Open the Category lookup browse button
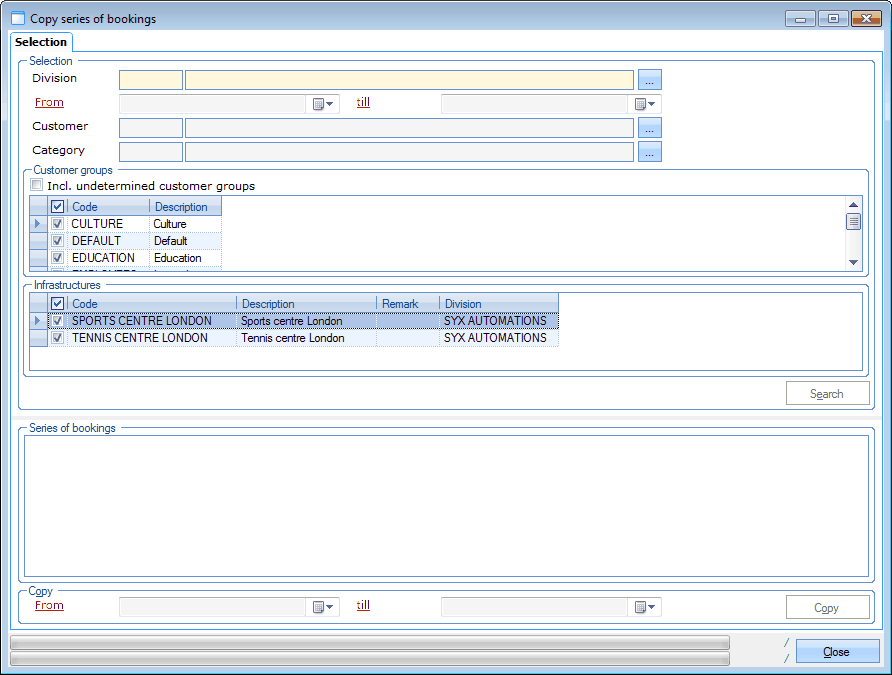Screen dimensions: 892x675 (650, 152)
